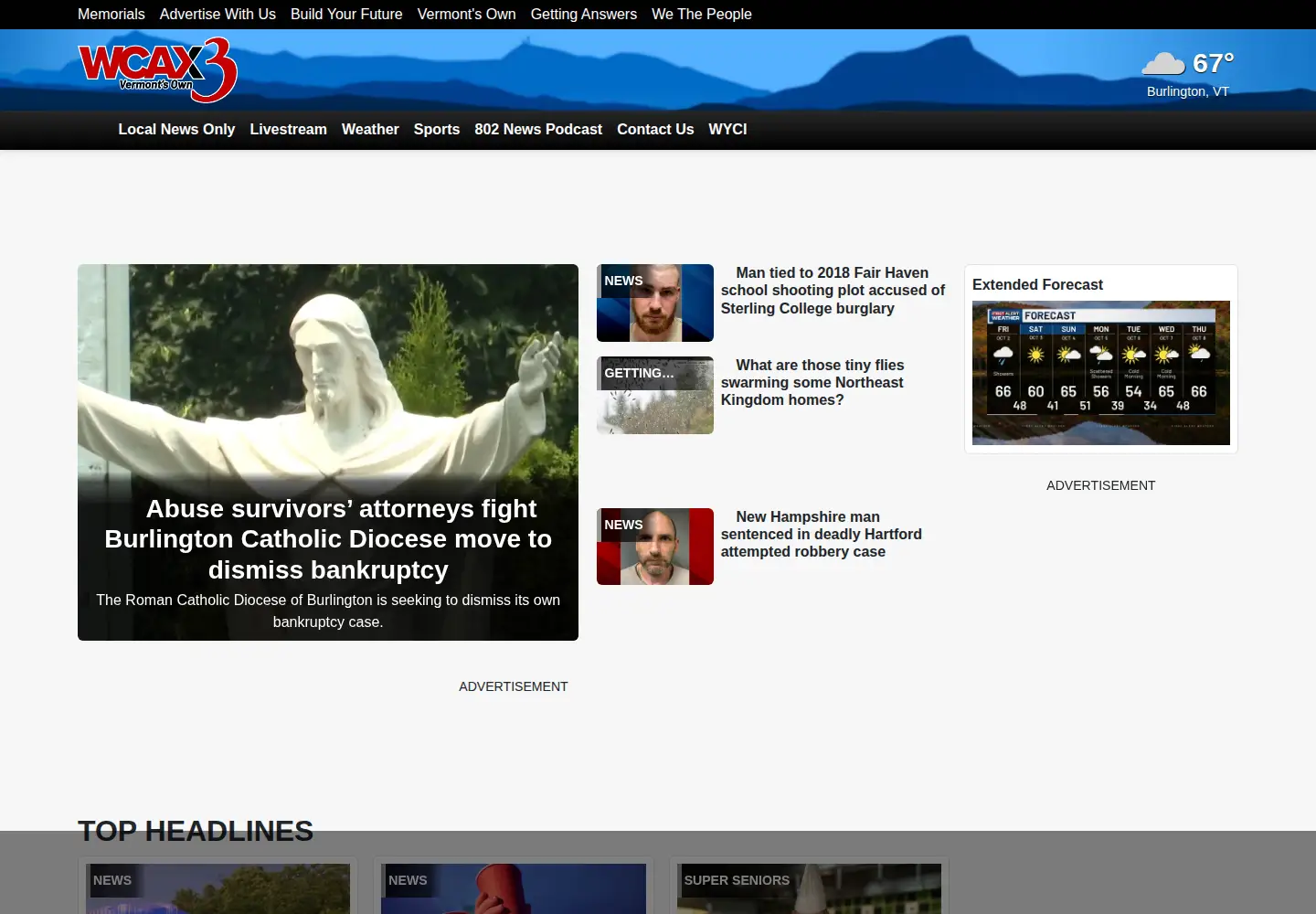Select Local News Only menu

point(176,129)
